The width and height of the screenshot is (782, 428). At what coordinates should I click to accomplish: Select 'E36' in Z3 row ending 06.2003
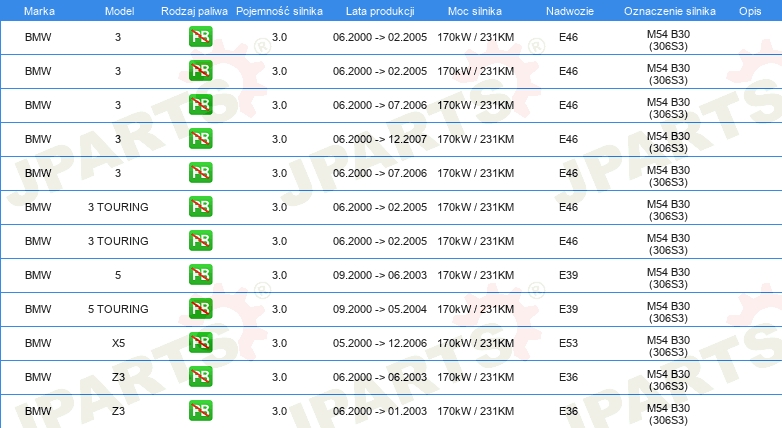tap(568, 377)
